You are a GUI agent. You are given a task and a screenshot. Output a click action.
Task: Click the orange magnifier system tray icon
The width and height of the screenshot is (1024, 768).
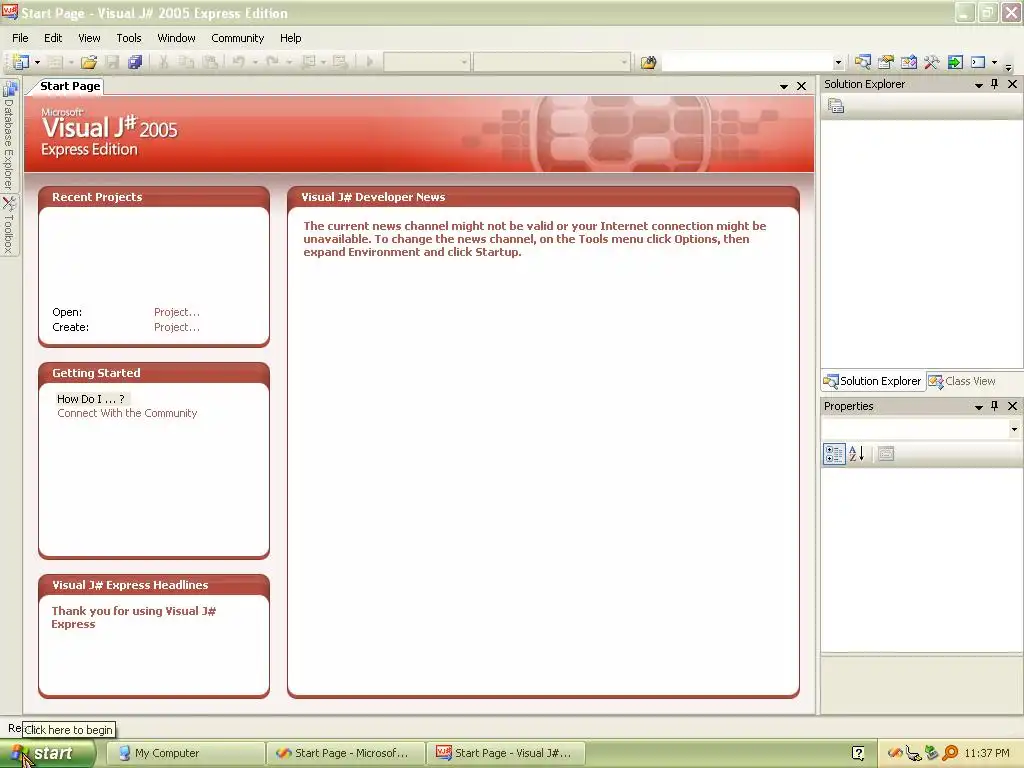click(x=950, y=754)
